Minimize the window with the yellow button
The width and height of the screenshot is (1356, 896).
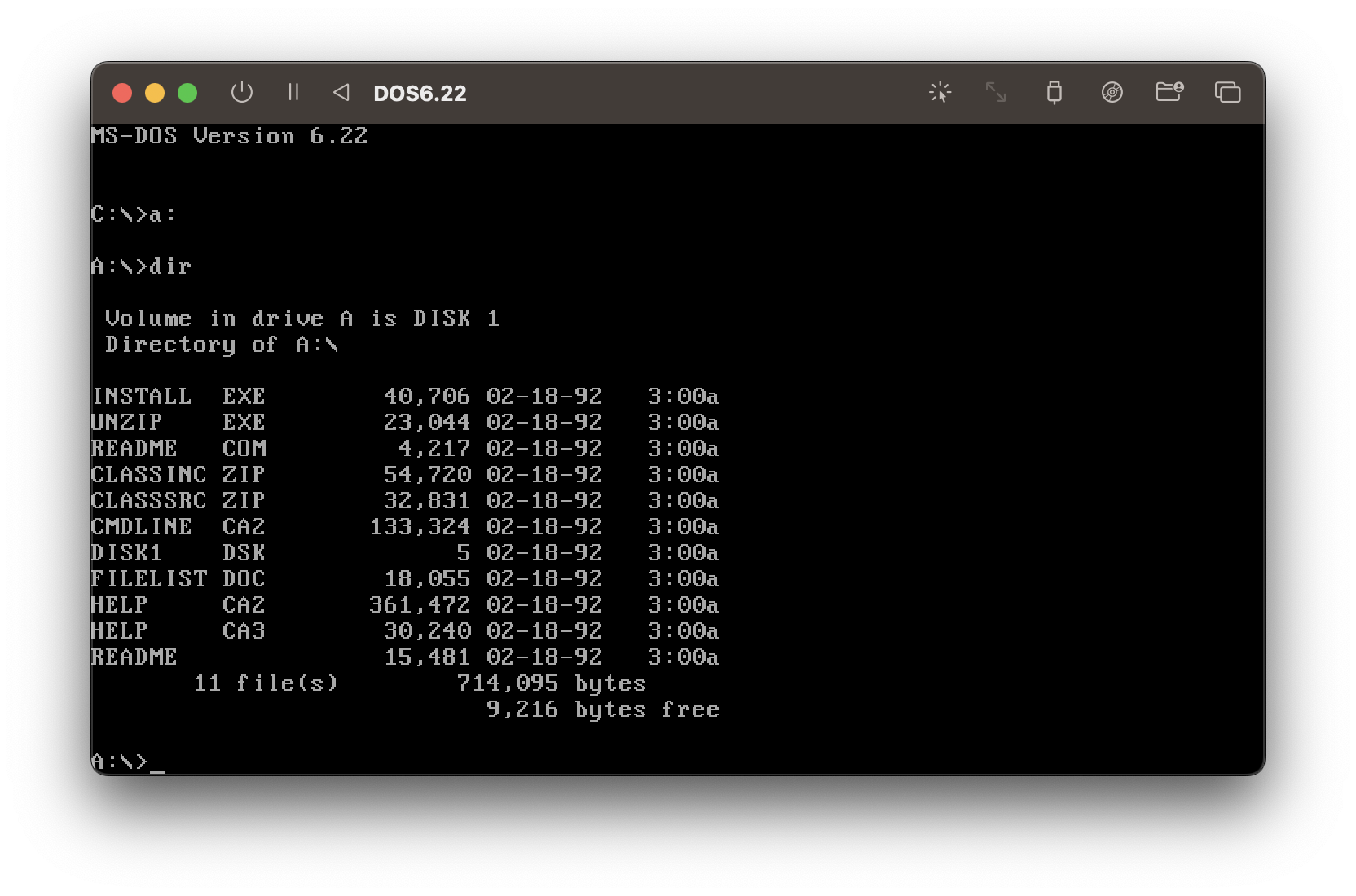coord(155,92)
